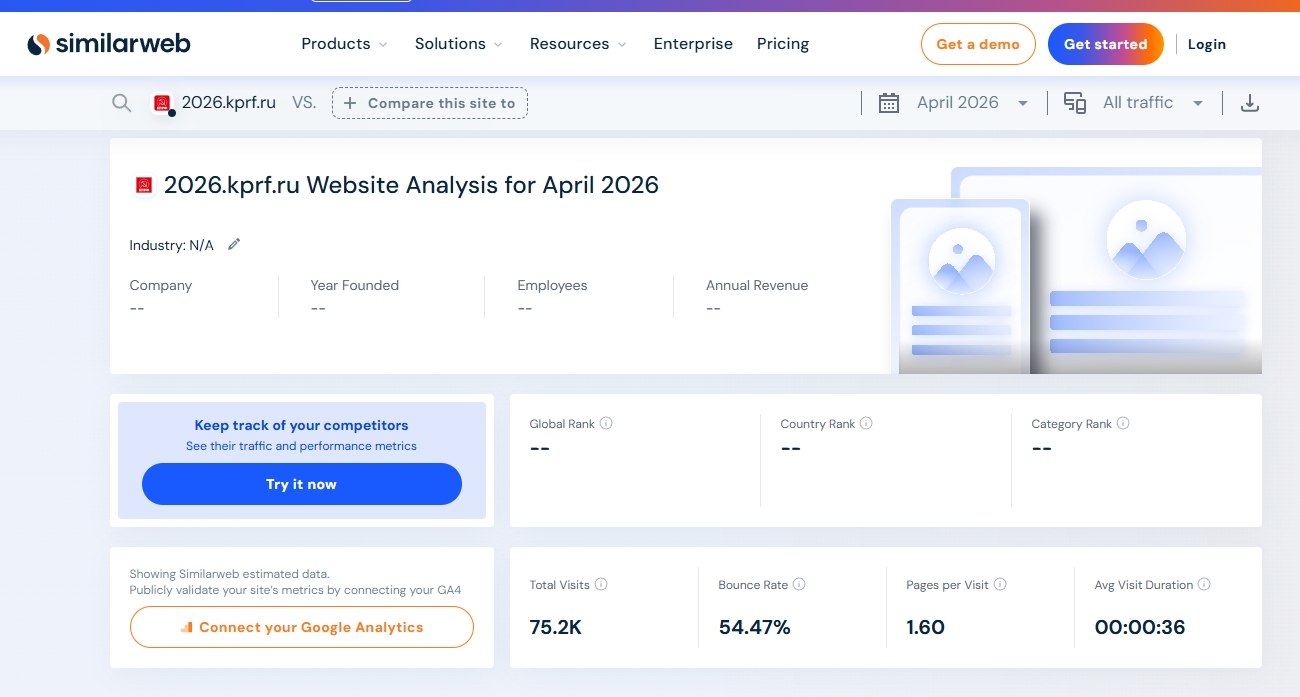
Task: Click the pencil icon to edit Industry
Action: [x=234, y=244]
